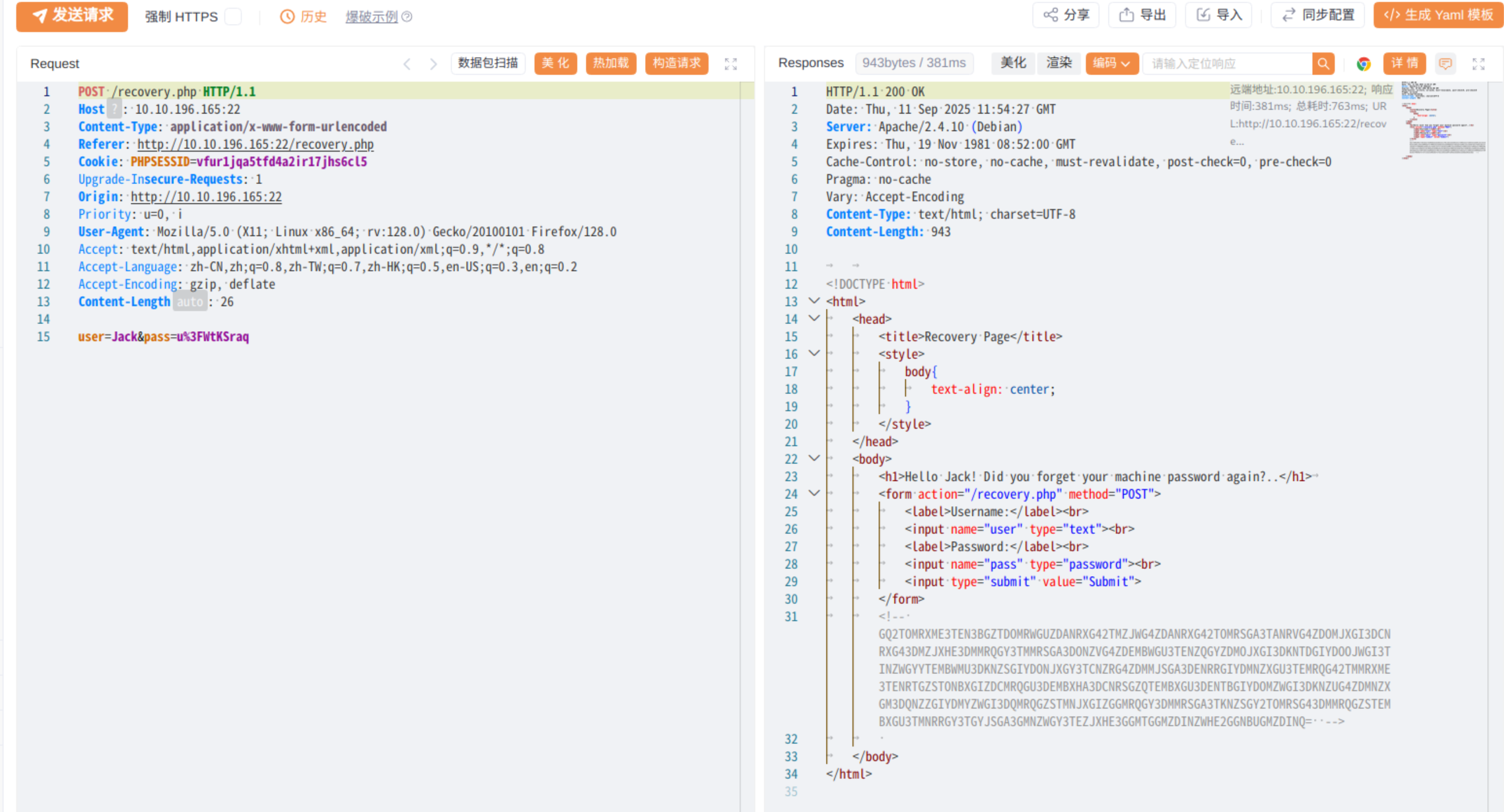Collapse the html tag fold arrow

[x=814, y=301]
